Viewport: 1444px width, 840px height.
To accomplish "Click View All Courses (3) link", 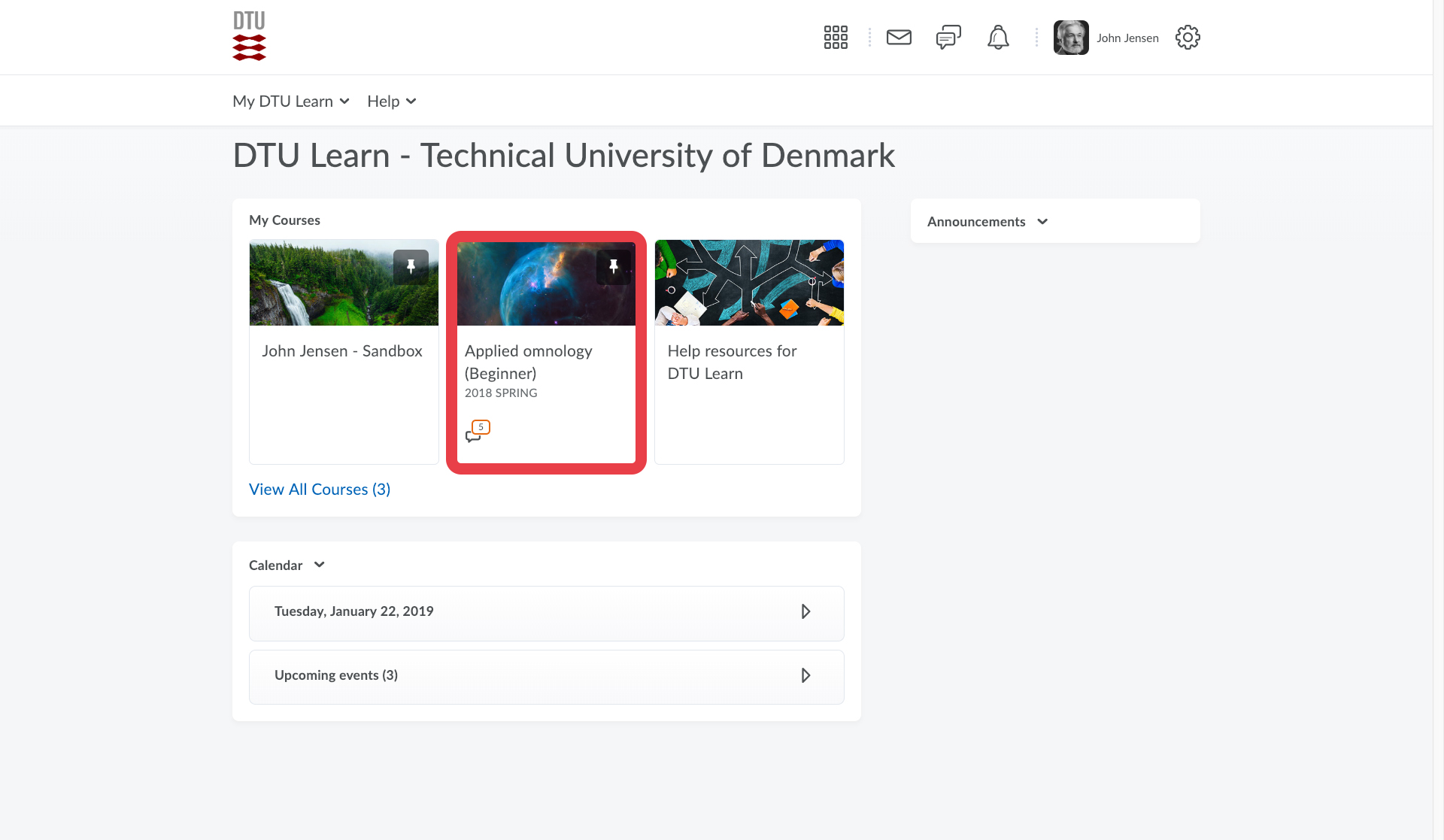I will 320,490.
